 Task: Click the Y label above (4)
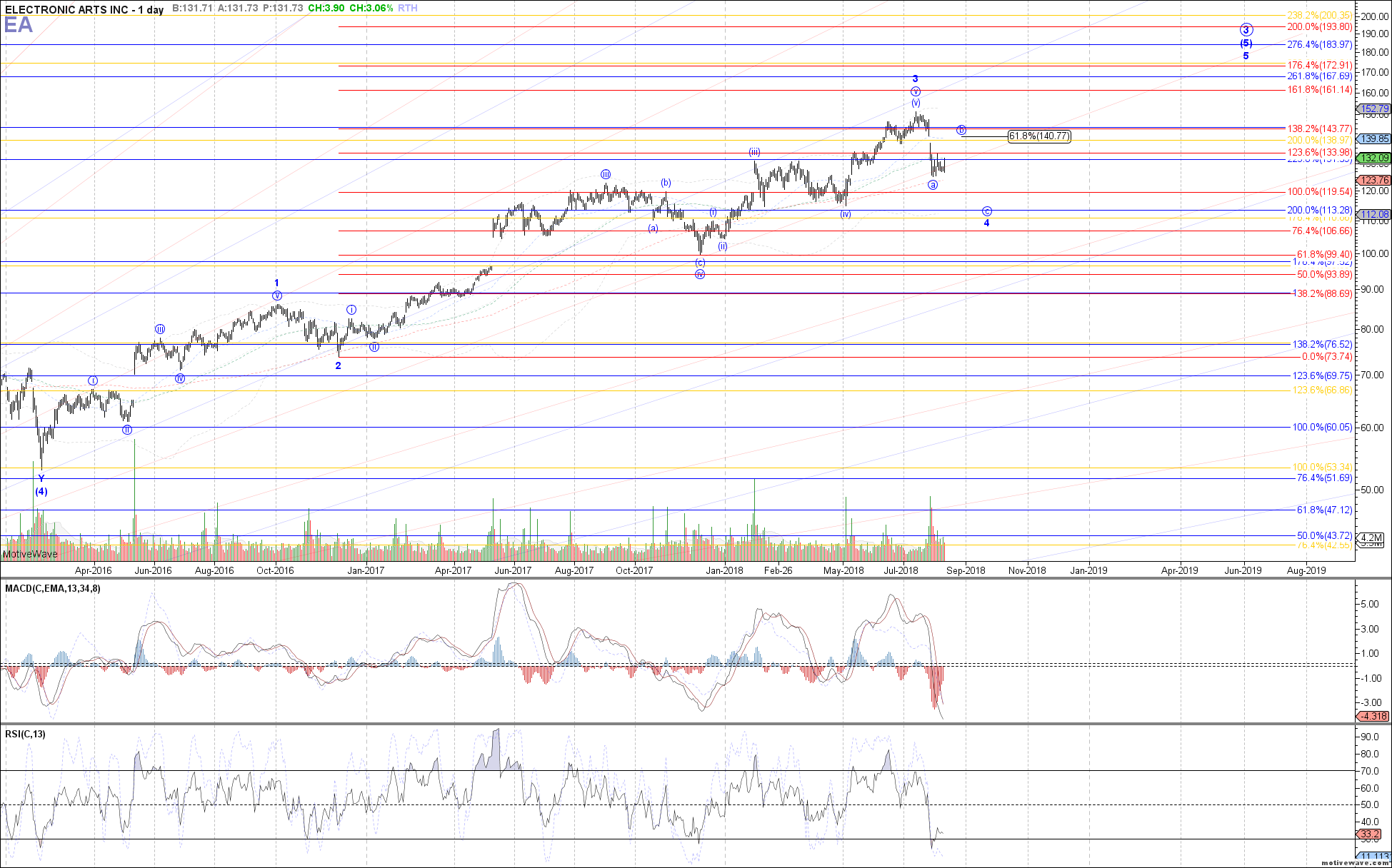pos(41,479)
